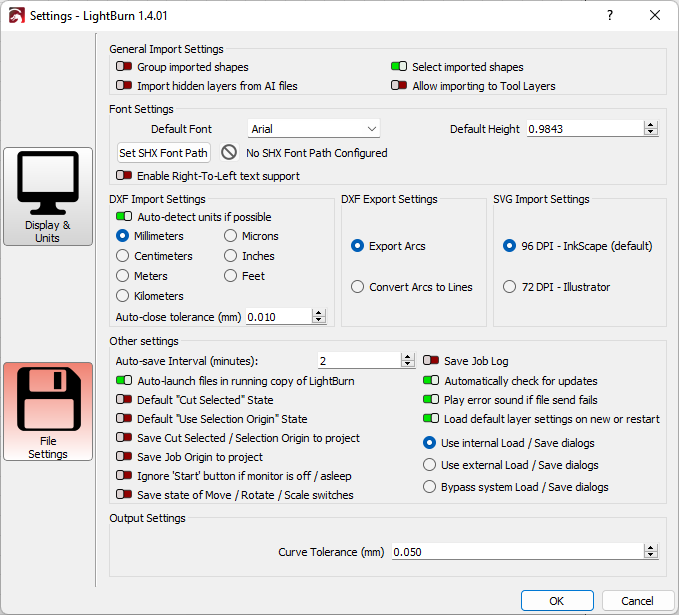
Task: Click the LightBurn logo in title bar
Action: click(16, 16)
